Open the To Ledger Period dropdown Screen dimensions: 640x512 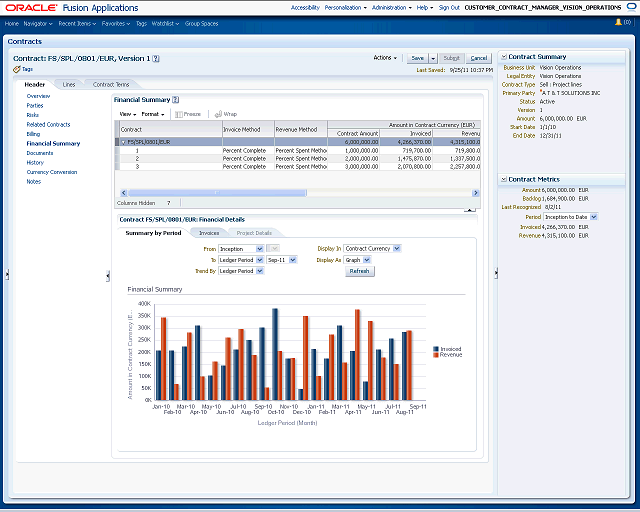260,260
